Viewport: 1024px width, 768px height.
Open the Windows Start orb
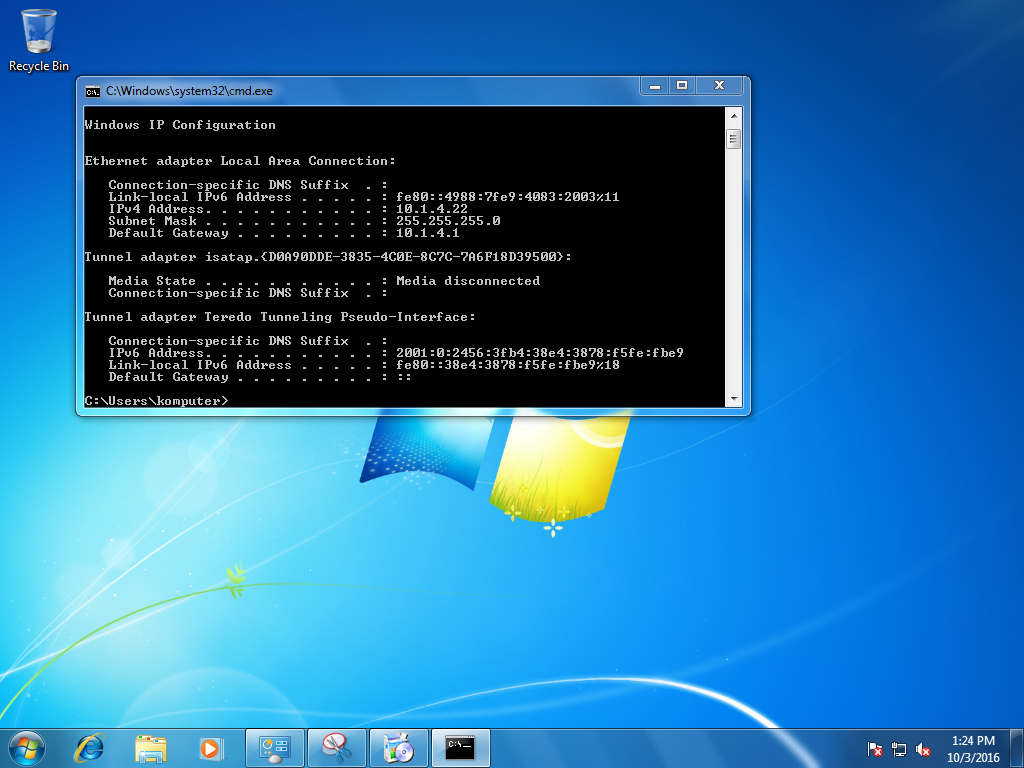[27, 748]
